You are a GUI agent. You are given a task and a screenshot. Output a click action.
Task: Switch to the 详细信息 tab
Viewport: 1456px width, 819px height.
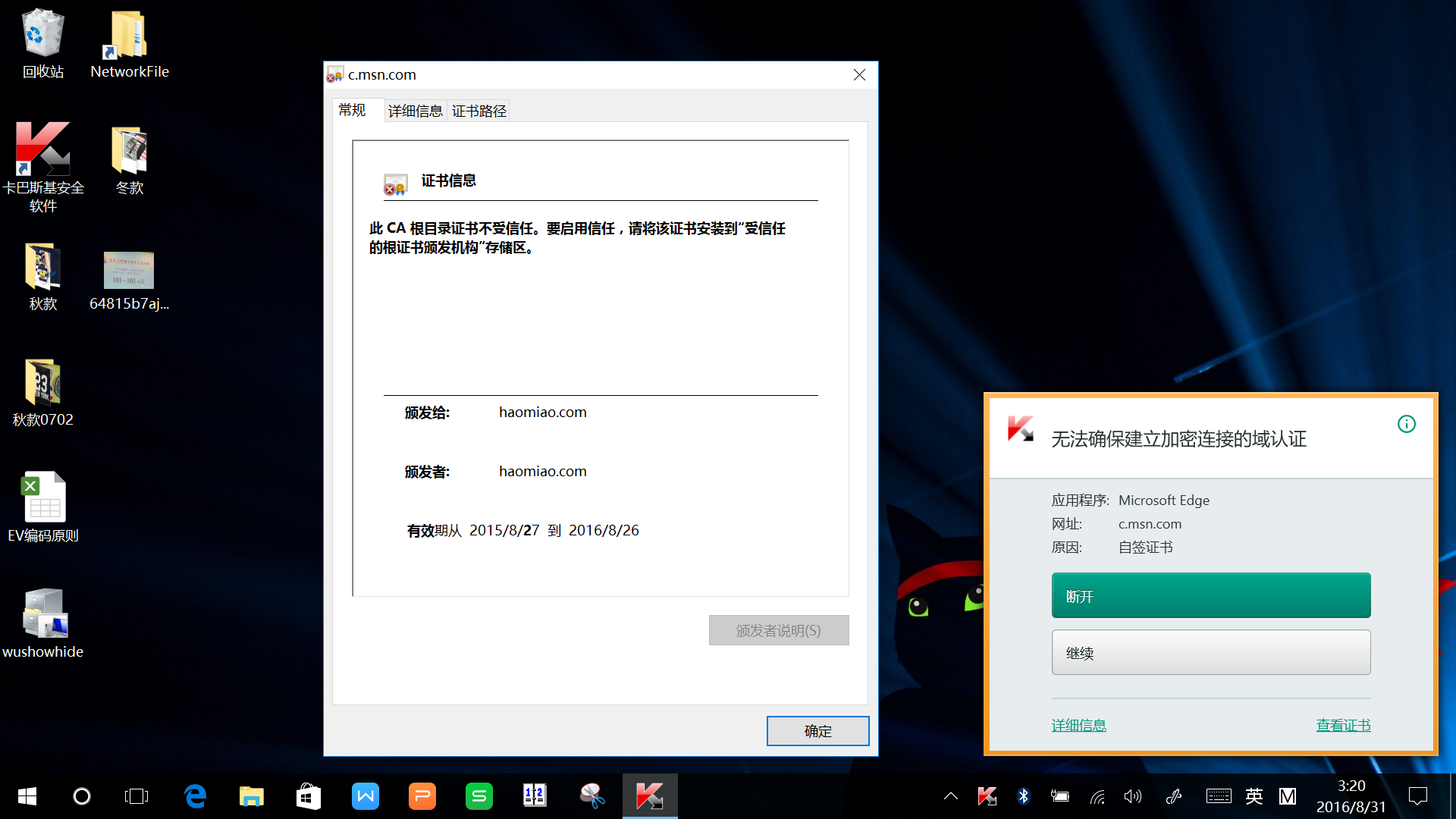[x=415, y=111]
